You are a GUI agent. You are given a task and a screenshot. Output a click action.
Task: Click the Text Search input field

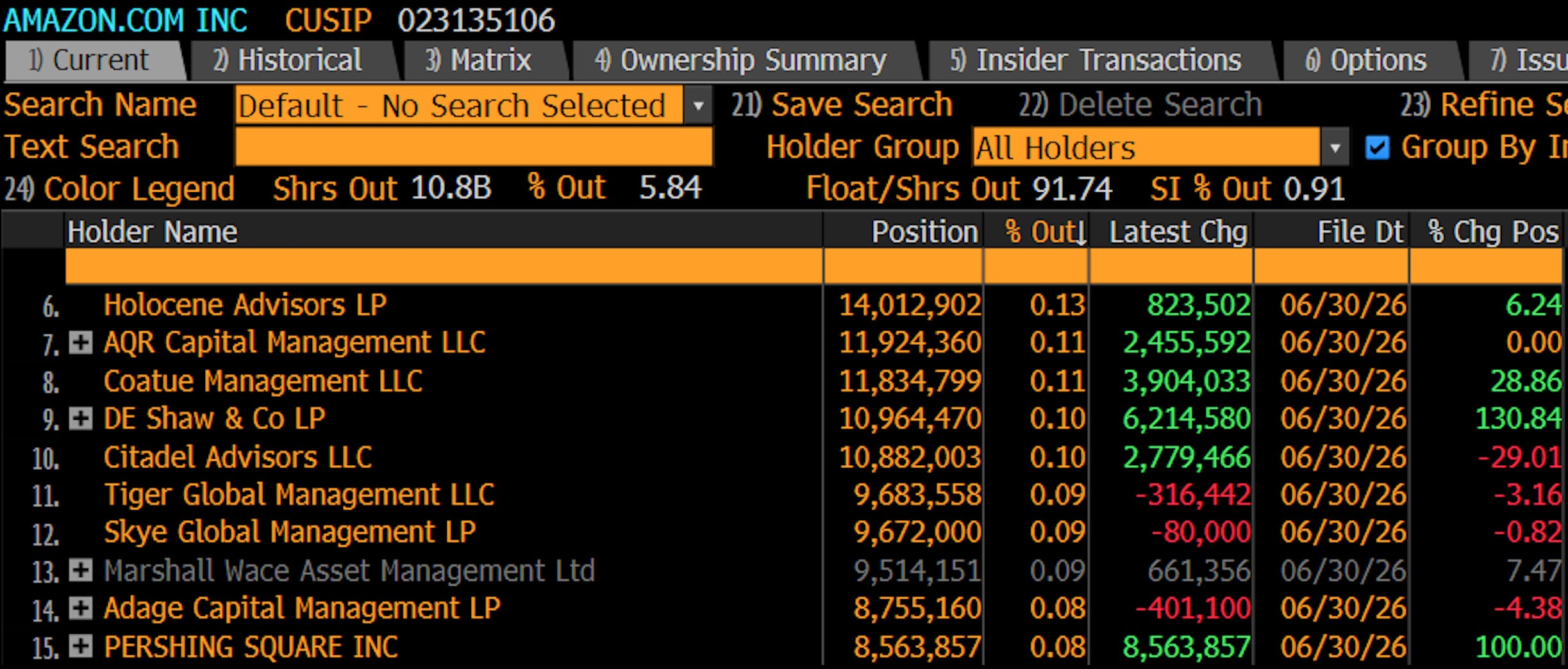[474, 147]
